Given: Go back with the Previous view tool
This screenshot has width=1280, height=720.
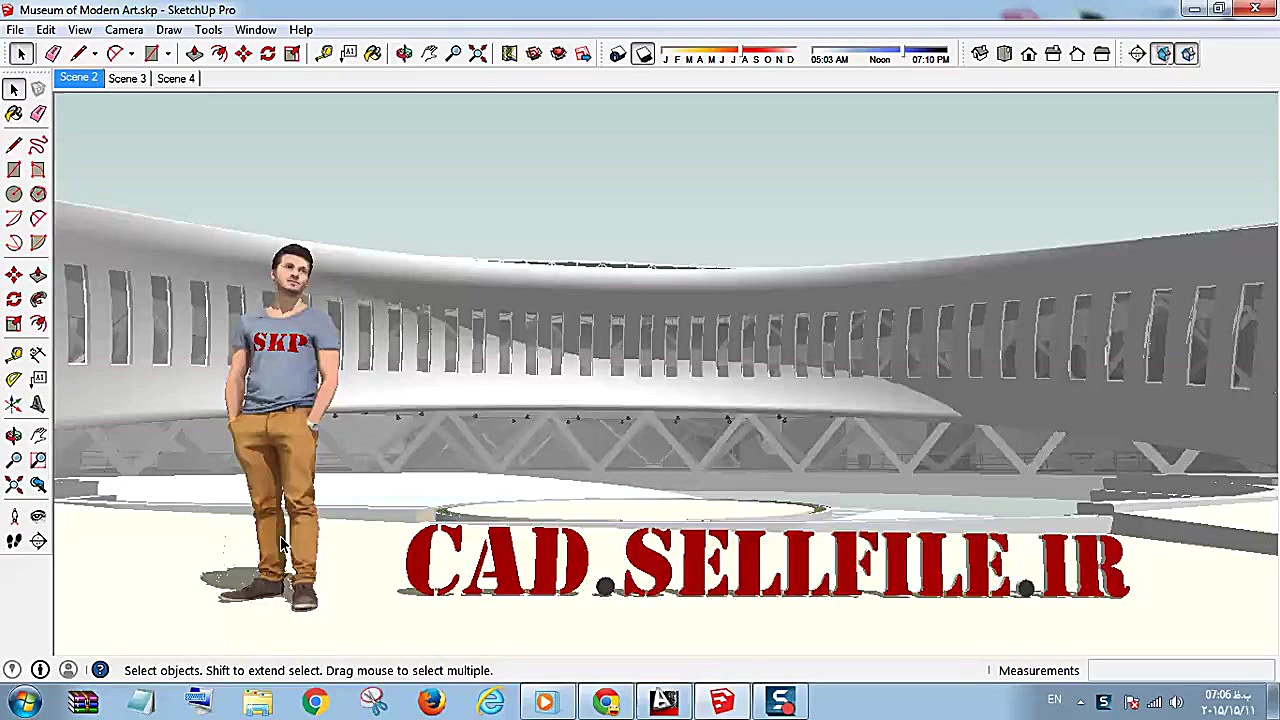Looking at the screenshot, I should [x=38, y=485].
